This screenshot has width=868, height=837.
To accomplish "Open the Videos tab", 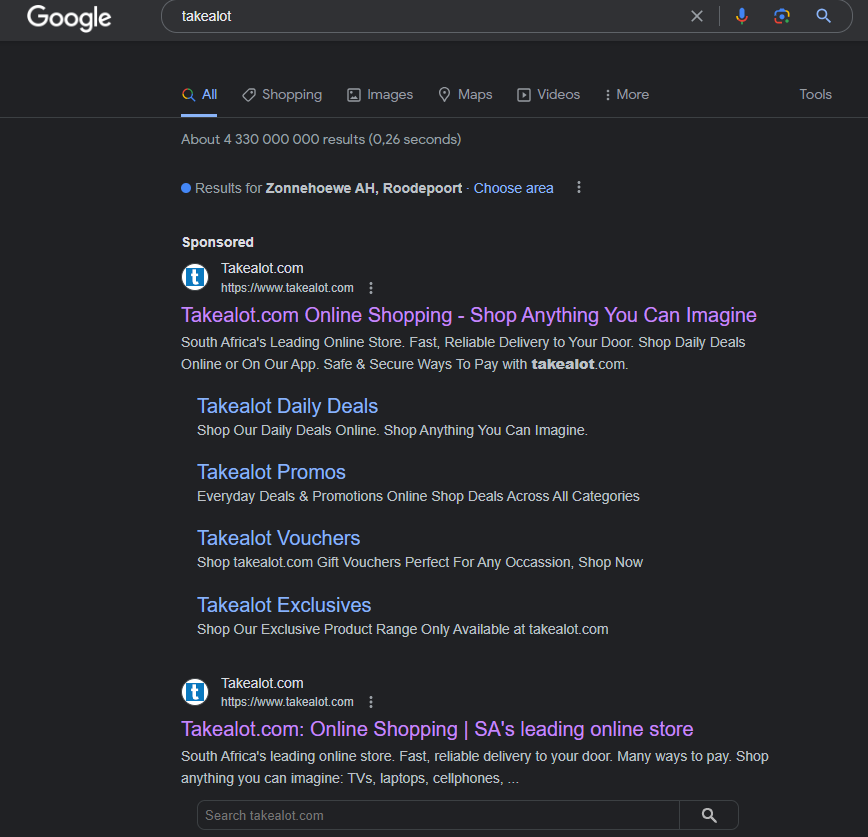I will point(548,95).
